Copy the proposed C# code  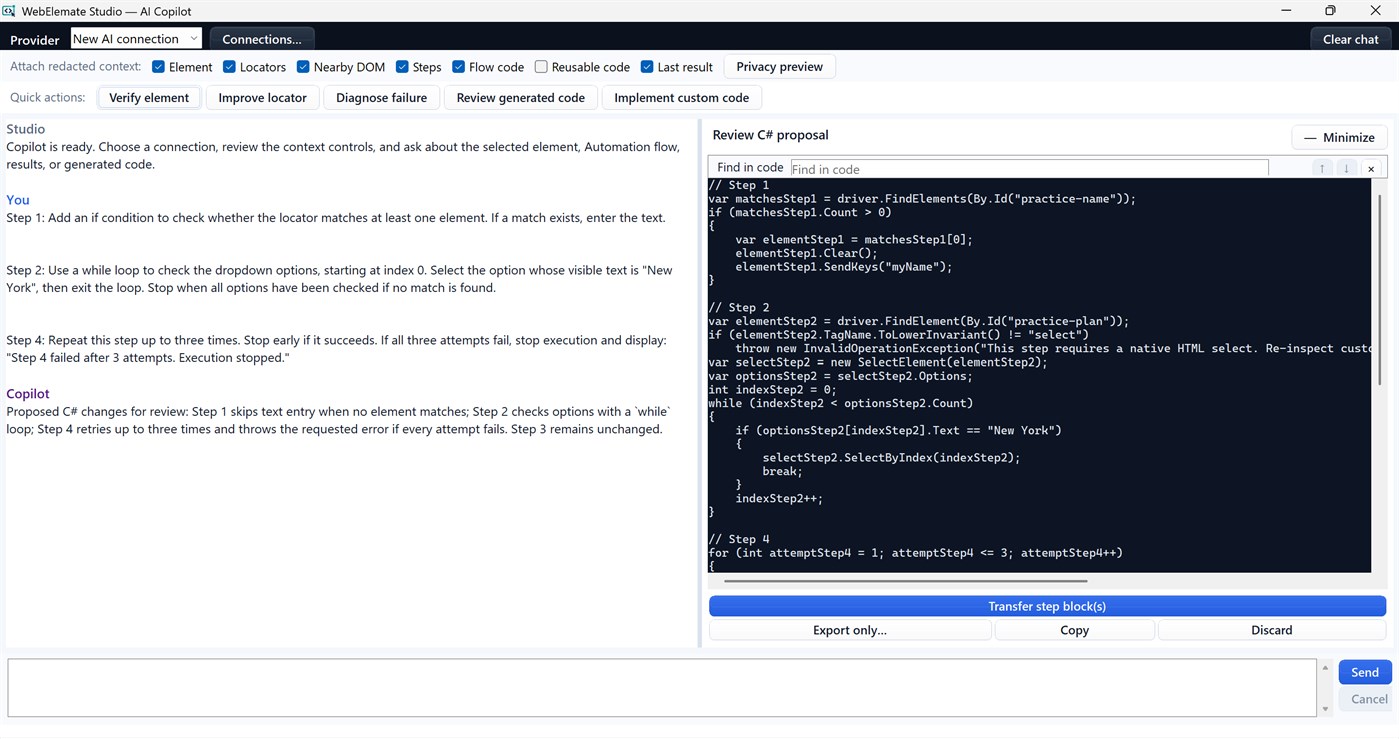point(1074,630)
